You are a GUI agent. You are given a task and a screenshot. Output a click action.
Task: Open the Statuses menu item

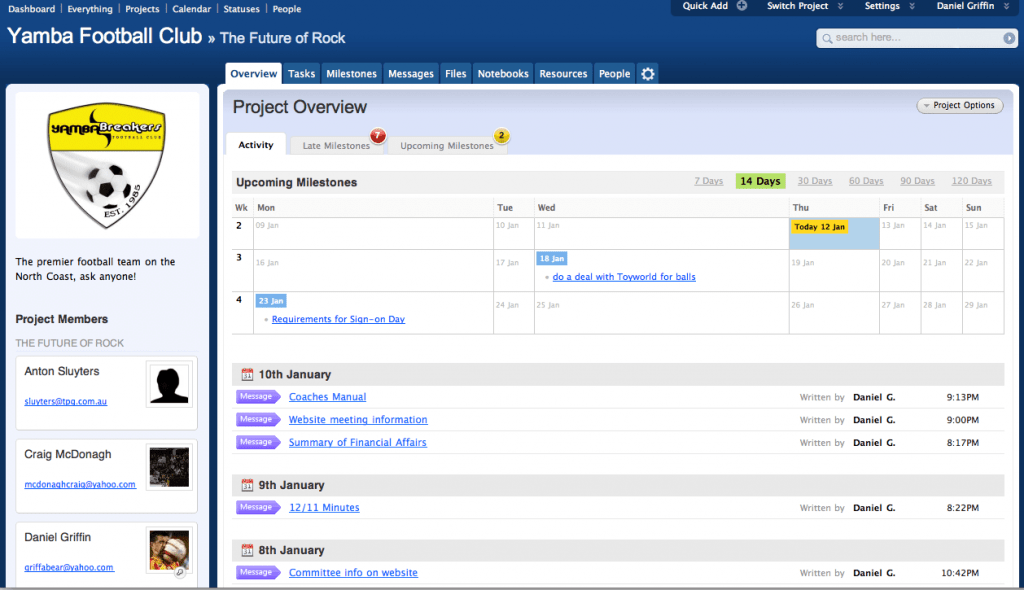pyautogui.click(x=242, y=9)
